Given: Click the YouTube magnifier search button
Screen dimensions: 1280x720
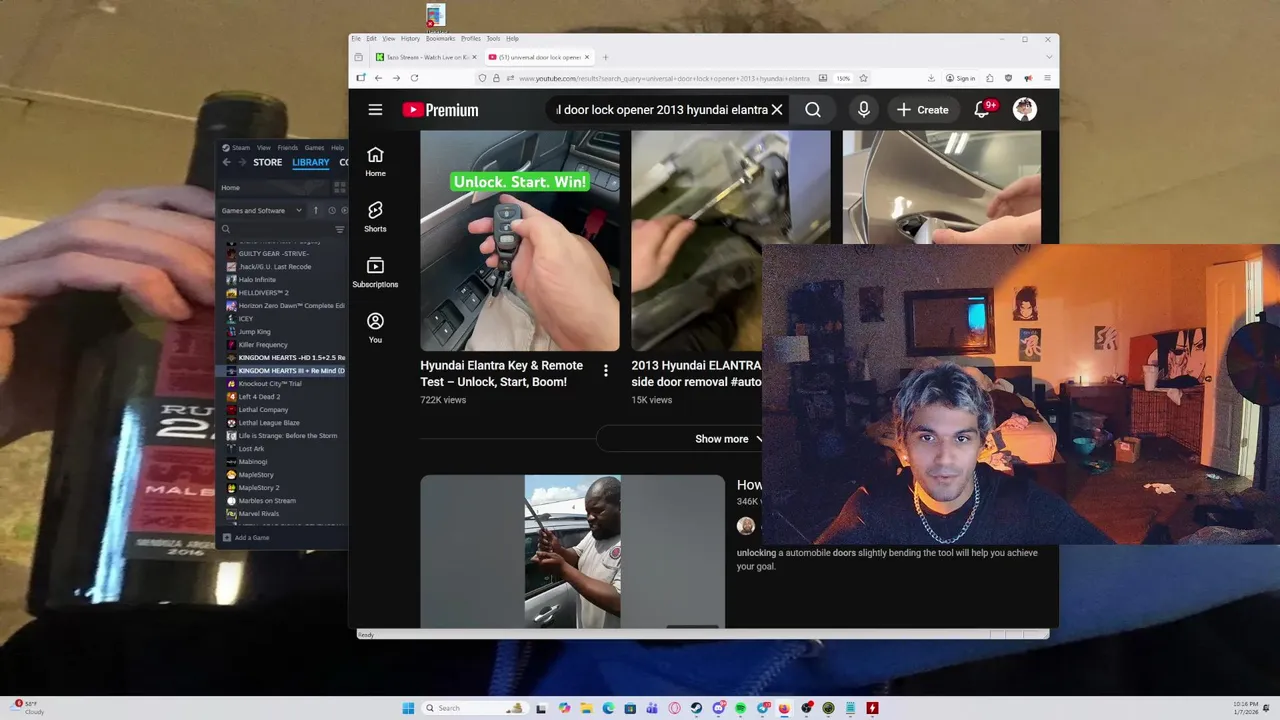Looking at the screenshot, I should [813, 110].
